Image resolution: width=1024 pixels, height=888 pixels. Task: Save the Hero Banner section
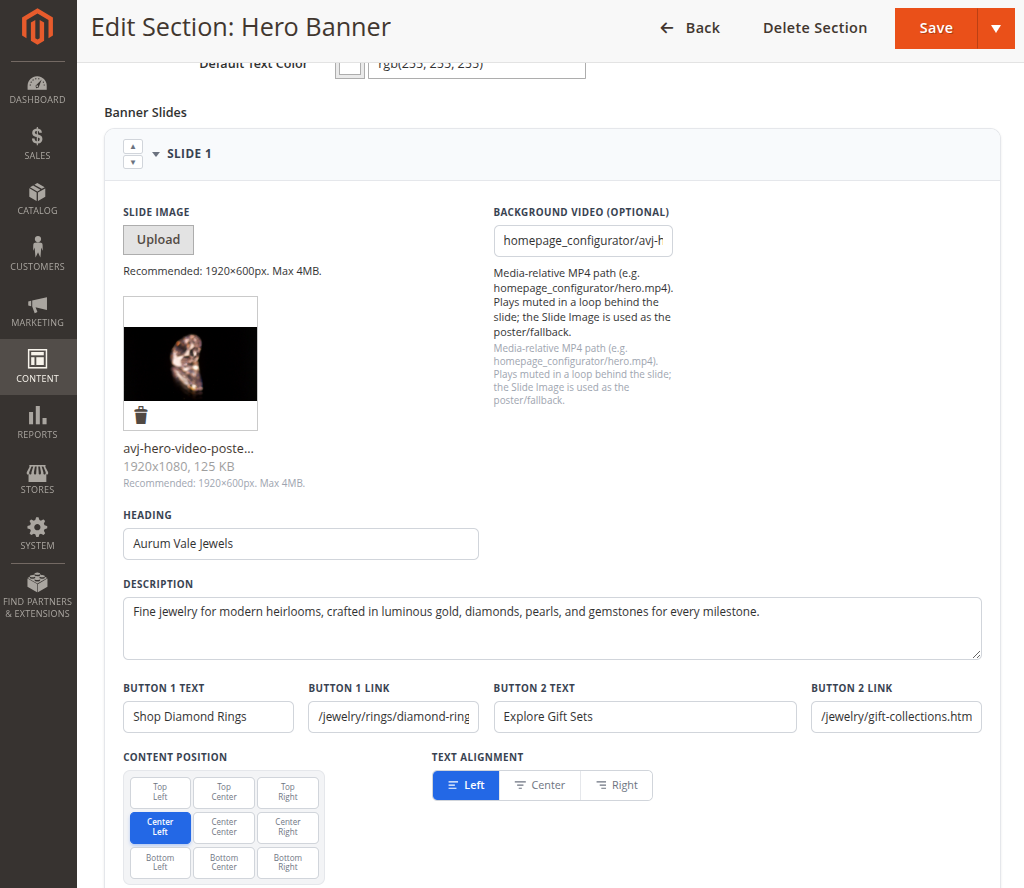point(936,28)
